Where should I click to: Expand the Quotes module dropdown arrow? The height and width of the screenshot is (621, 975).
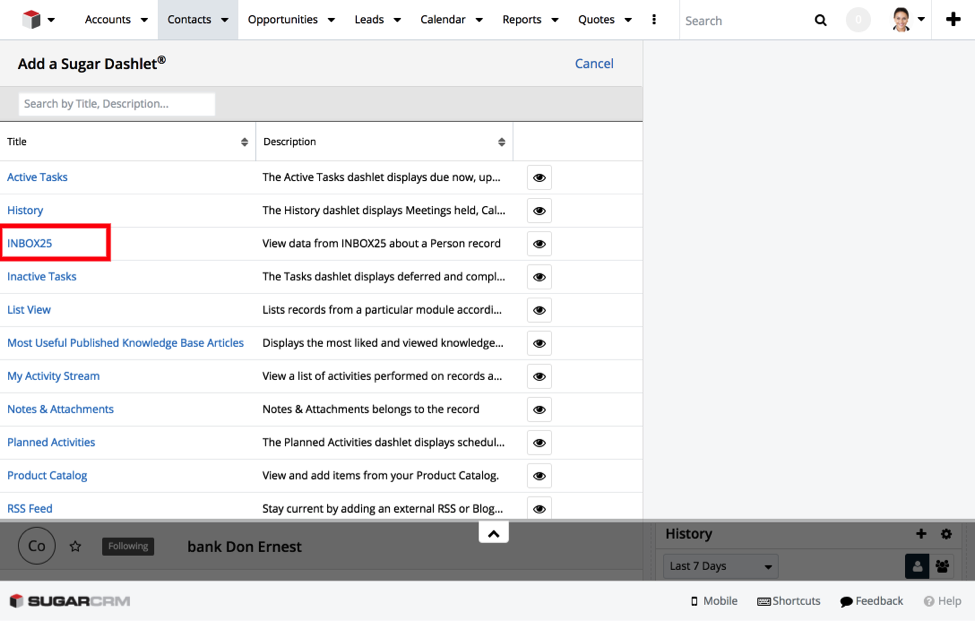coord(628,20)
